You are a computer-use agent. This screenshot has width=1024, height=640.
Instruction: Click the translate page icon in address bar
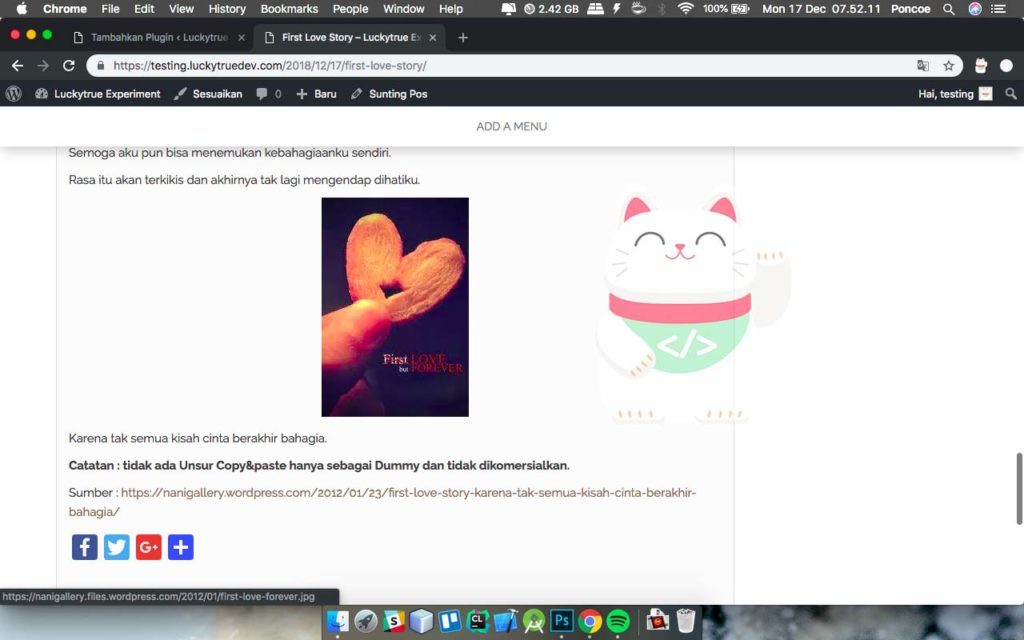(922, 66)
